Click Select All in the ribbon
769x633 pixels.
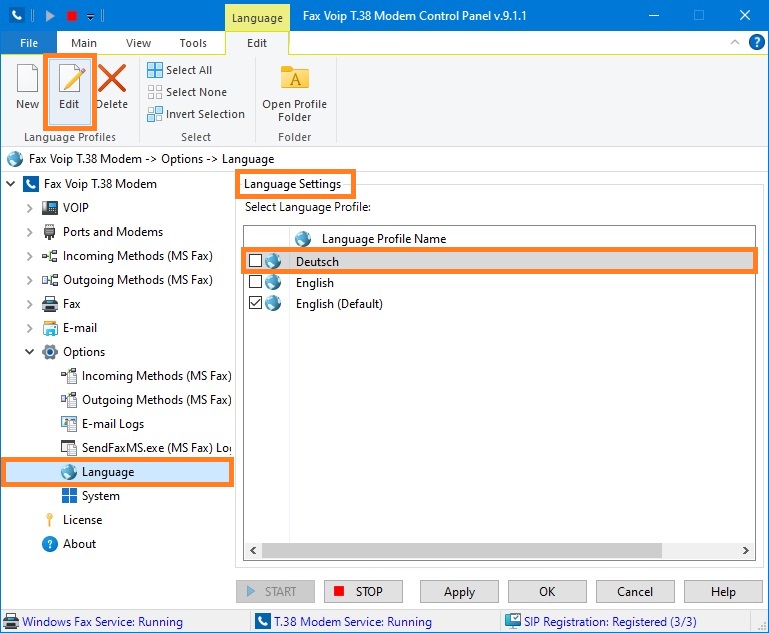pos(179,70)
